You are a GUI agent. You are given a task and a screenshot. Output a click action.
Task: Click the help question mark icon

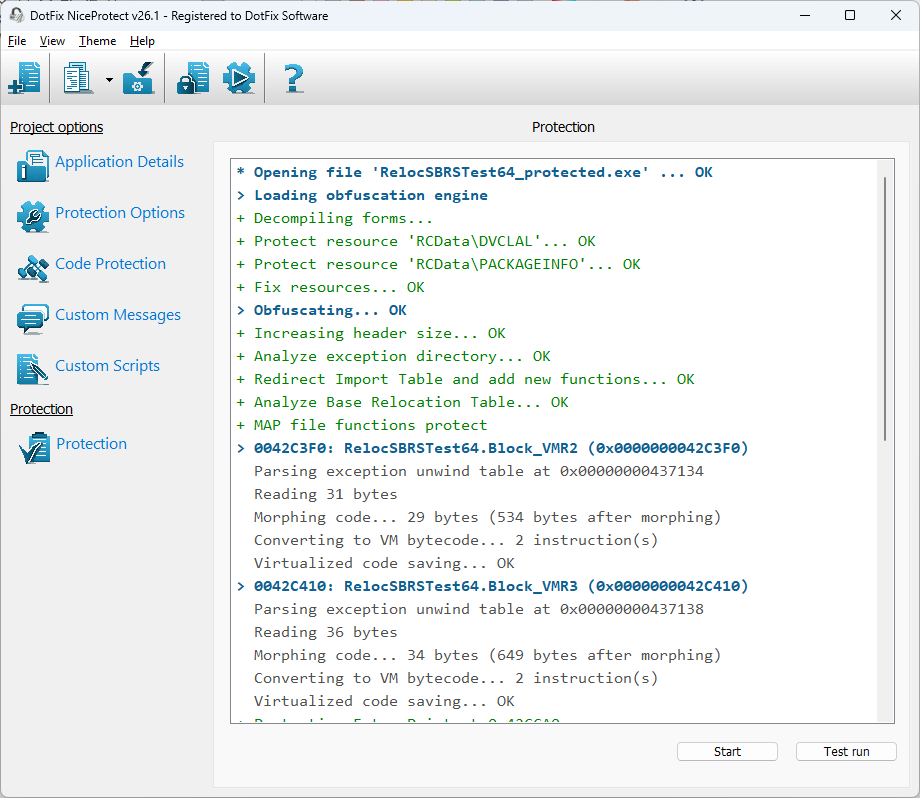(293, 78)
